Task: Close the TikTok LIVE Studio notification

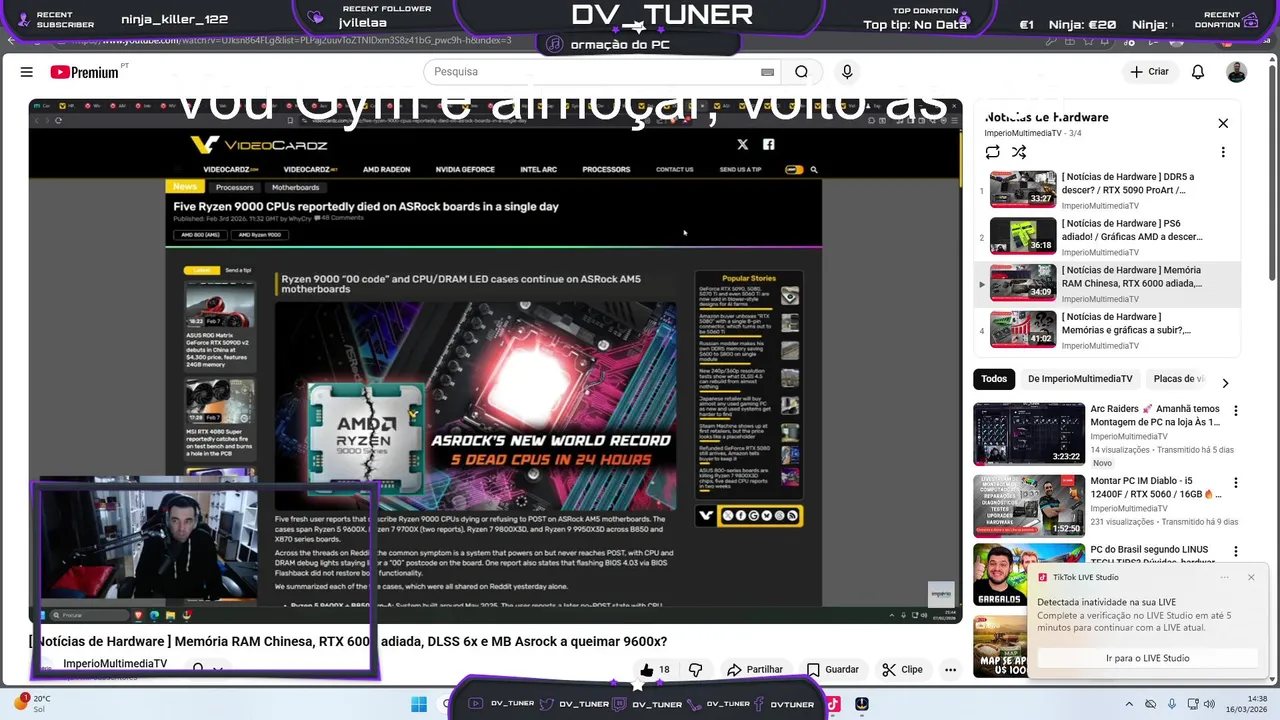Action: click(x=1251, y=577)
